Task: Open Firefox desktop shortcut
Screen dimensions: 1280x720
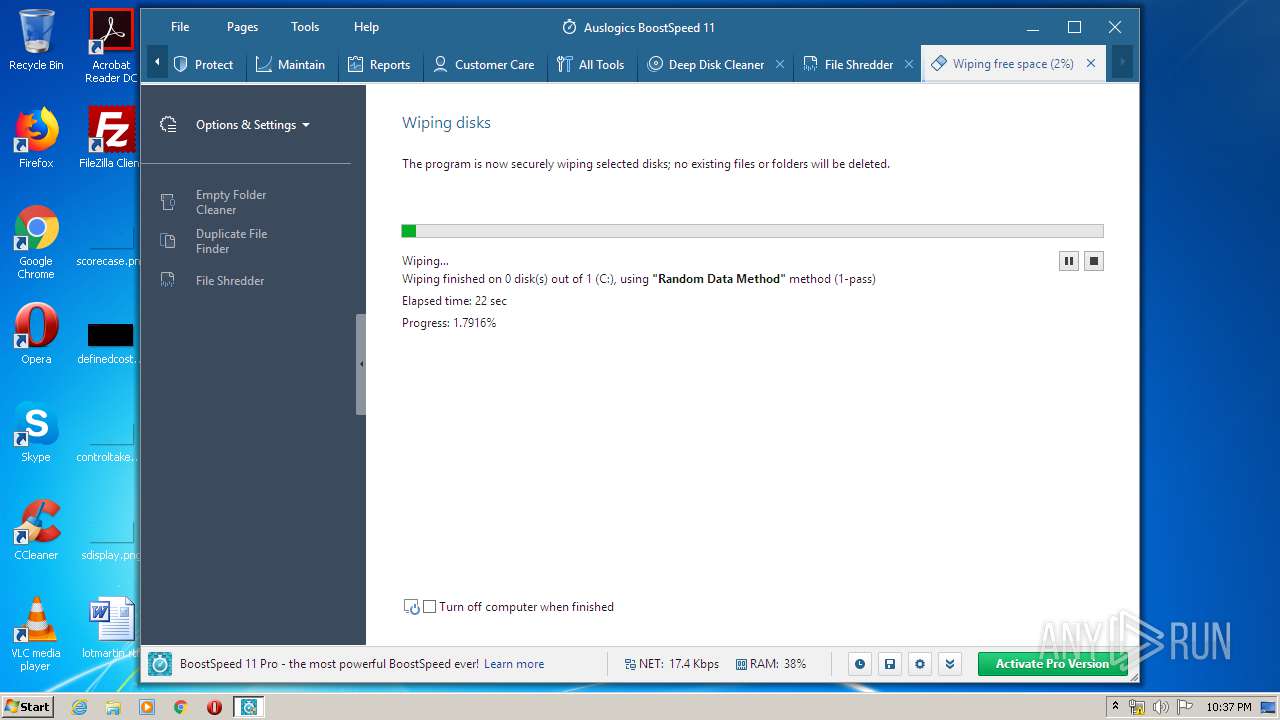Action: [x=36, y=137]
